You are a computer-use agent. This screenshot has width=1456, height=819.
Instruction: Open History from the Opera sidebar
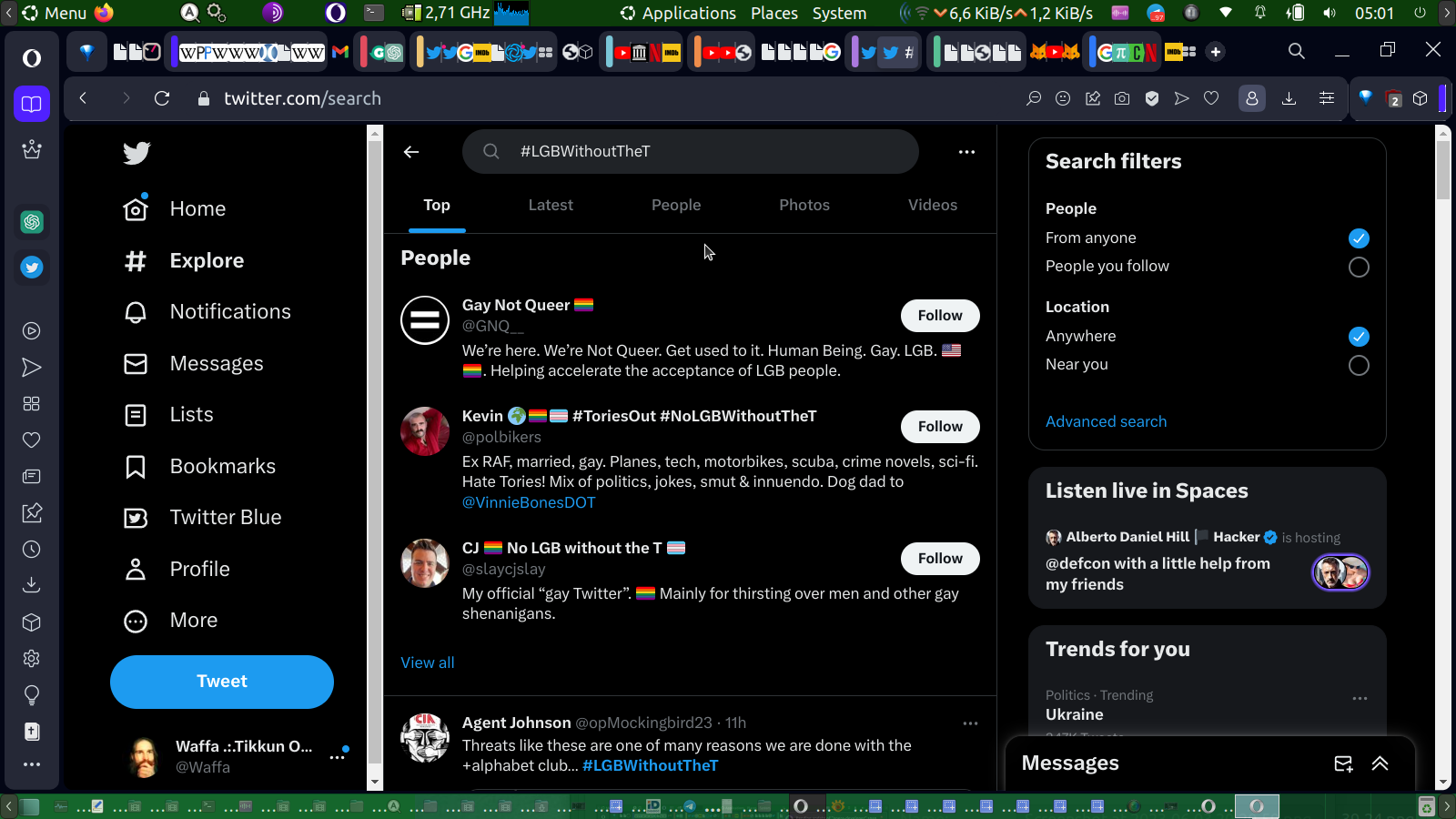click(x=32, y=550)
